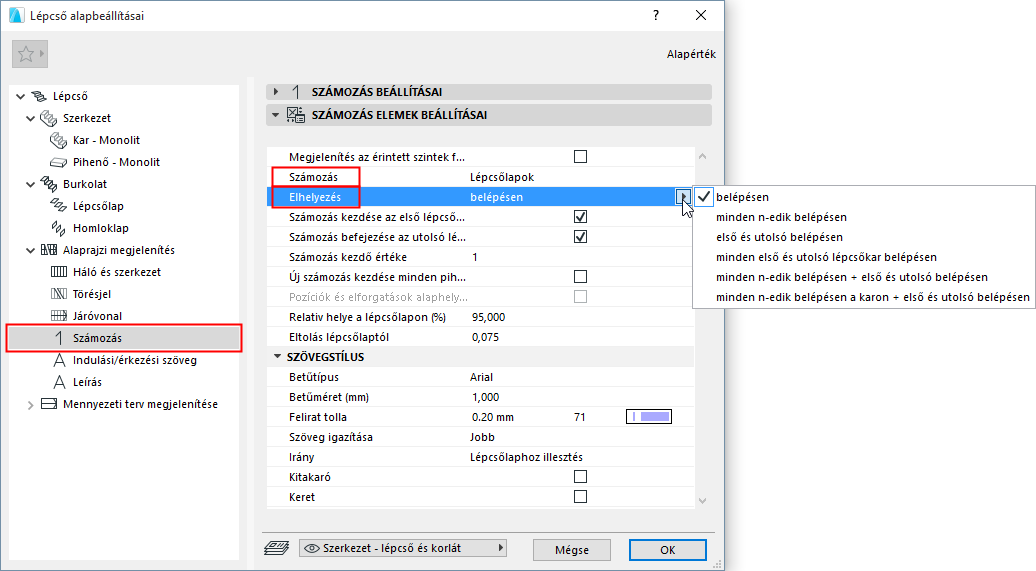Collapse the Burkolat tree node
The image size is (1036, 571).
click(x=30, y=184)
